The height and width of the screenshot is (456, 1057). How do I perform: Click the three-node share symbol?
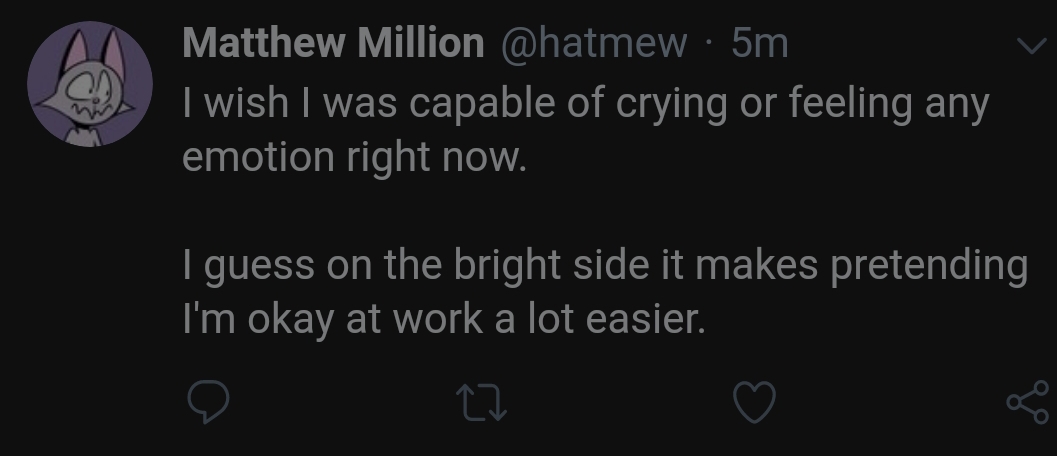click(x=1026, y=402)
